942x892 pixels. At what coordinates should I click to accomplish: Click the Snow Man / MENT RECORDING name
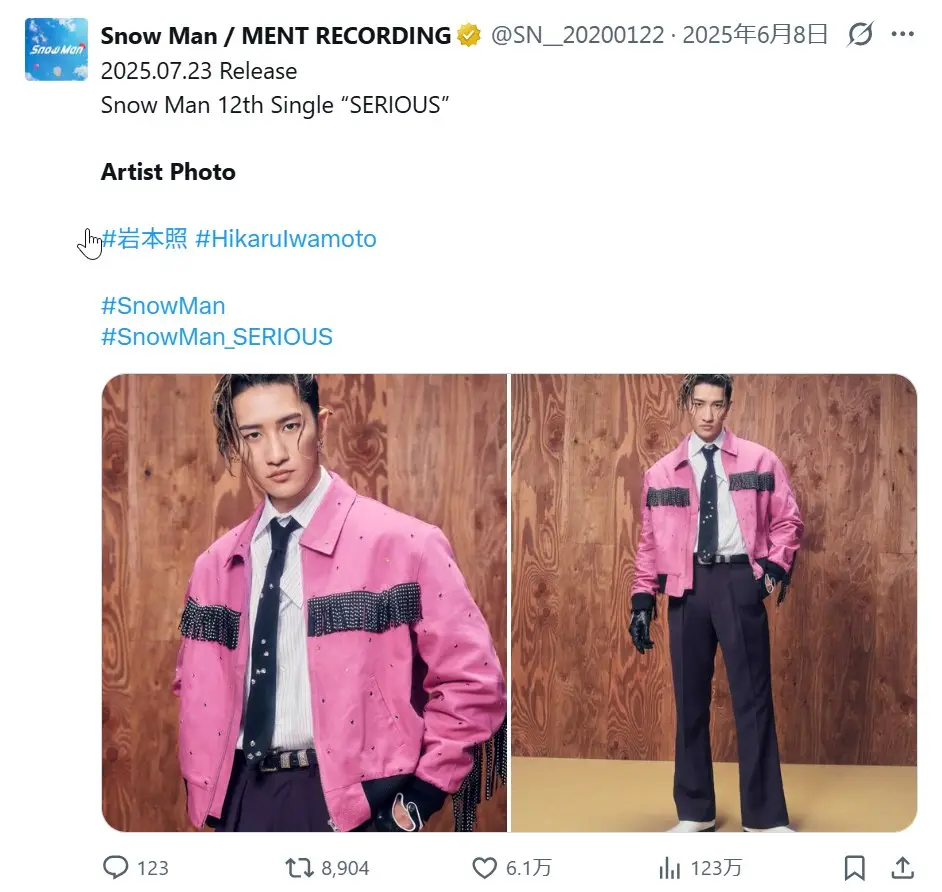pyautogui.click(x=276, y=36)
